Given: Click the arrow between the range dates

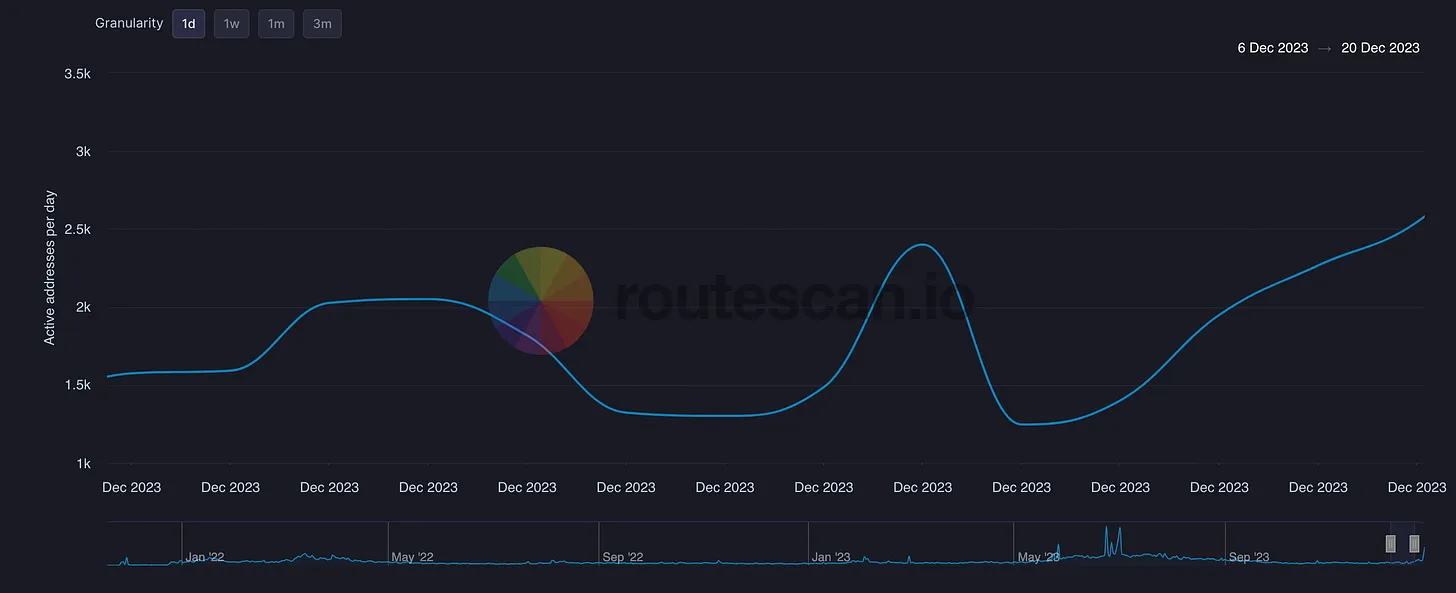Looking at the screenshot, I should 1325,48.
